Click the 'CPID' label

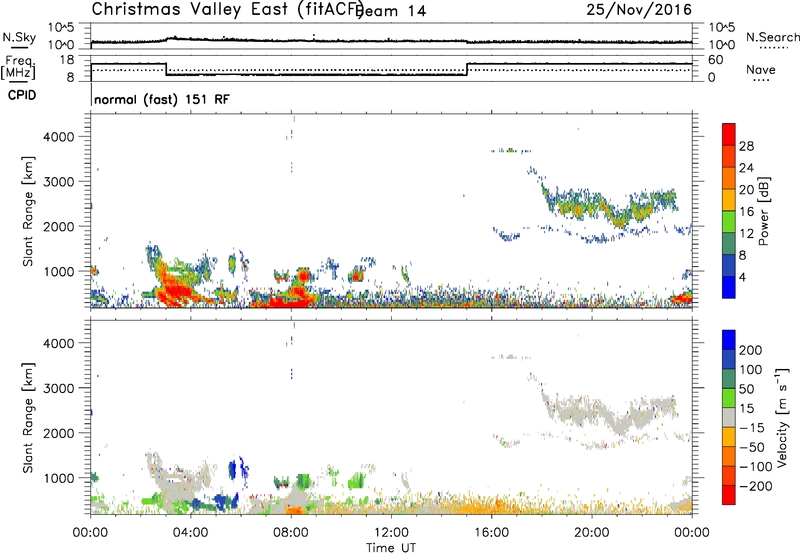22,95
